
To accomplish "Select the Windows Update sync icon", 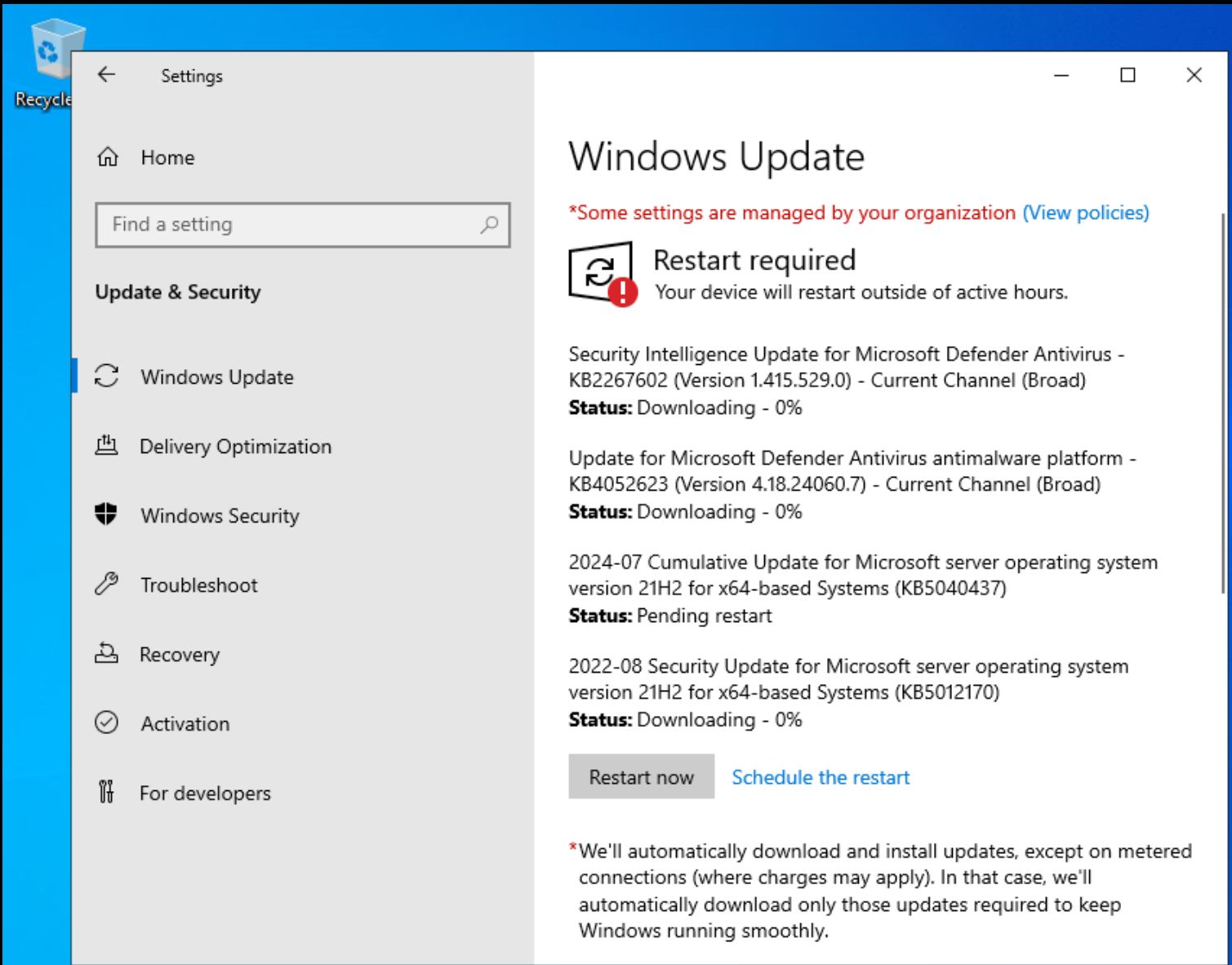I will [107, 376].
